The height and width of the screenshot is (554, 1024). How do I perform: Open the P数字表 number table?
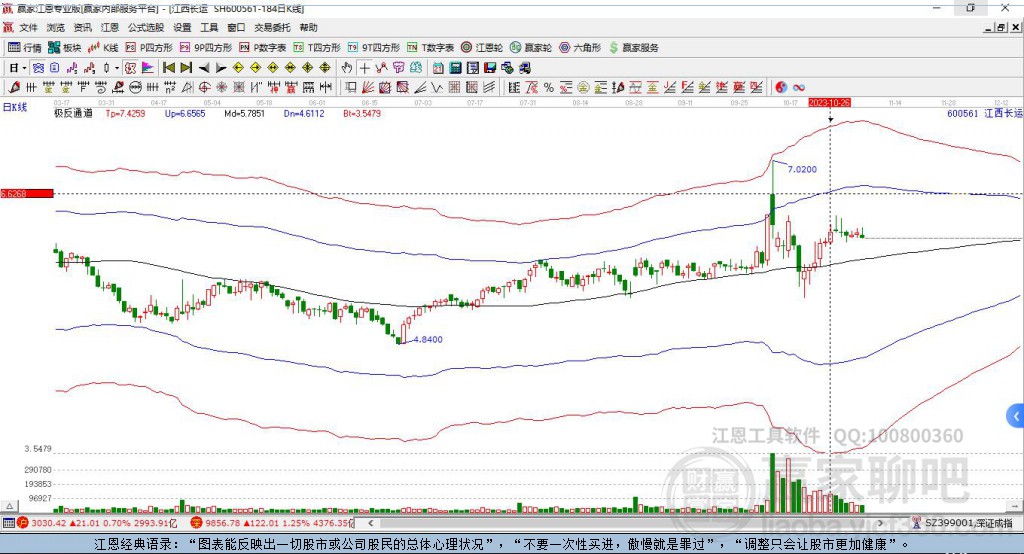point(263,48)
